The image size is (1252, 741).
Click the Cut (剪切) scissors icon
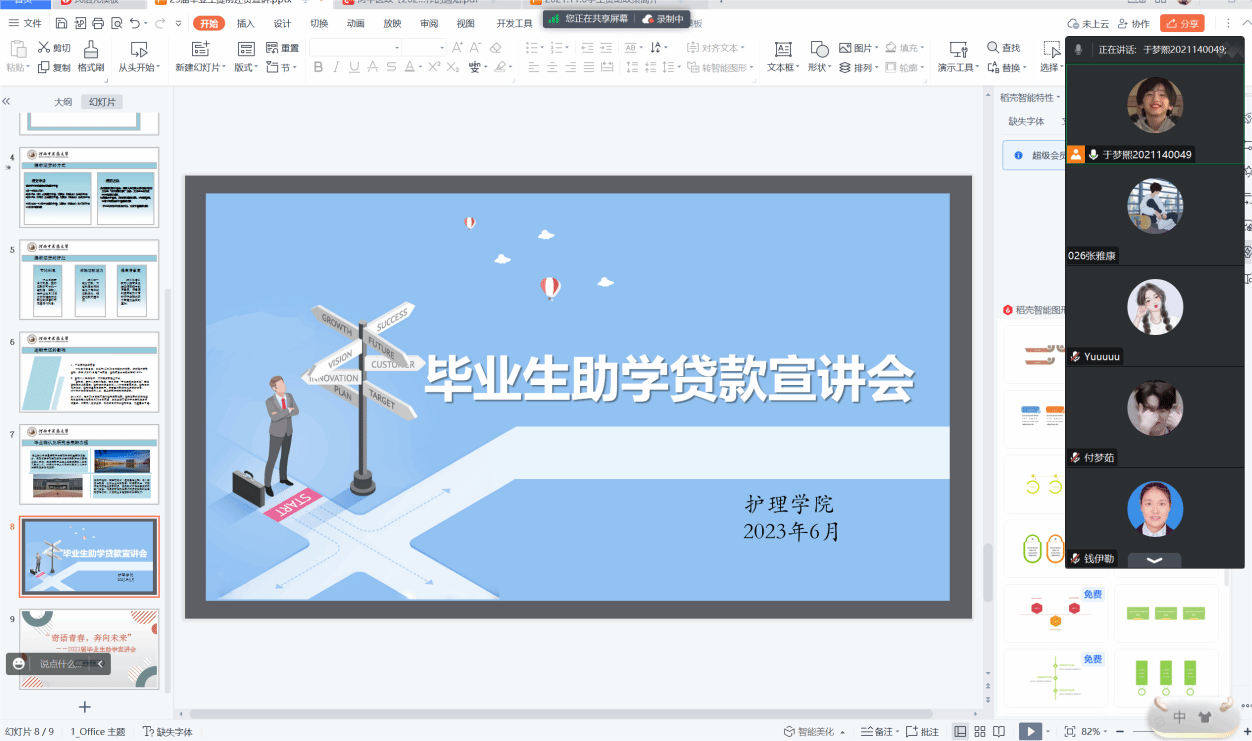coord(44,48)
